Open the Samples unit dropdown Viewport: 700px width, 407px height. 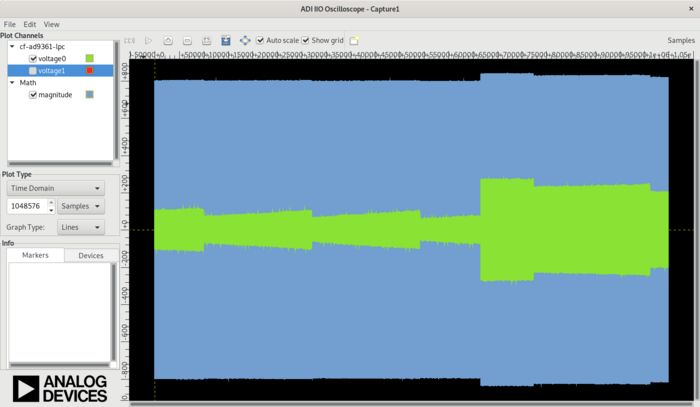click(x=81, y=206)
